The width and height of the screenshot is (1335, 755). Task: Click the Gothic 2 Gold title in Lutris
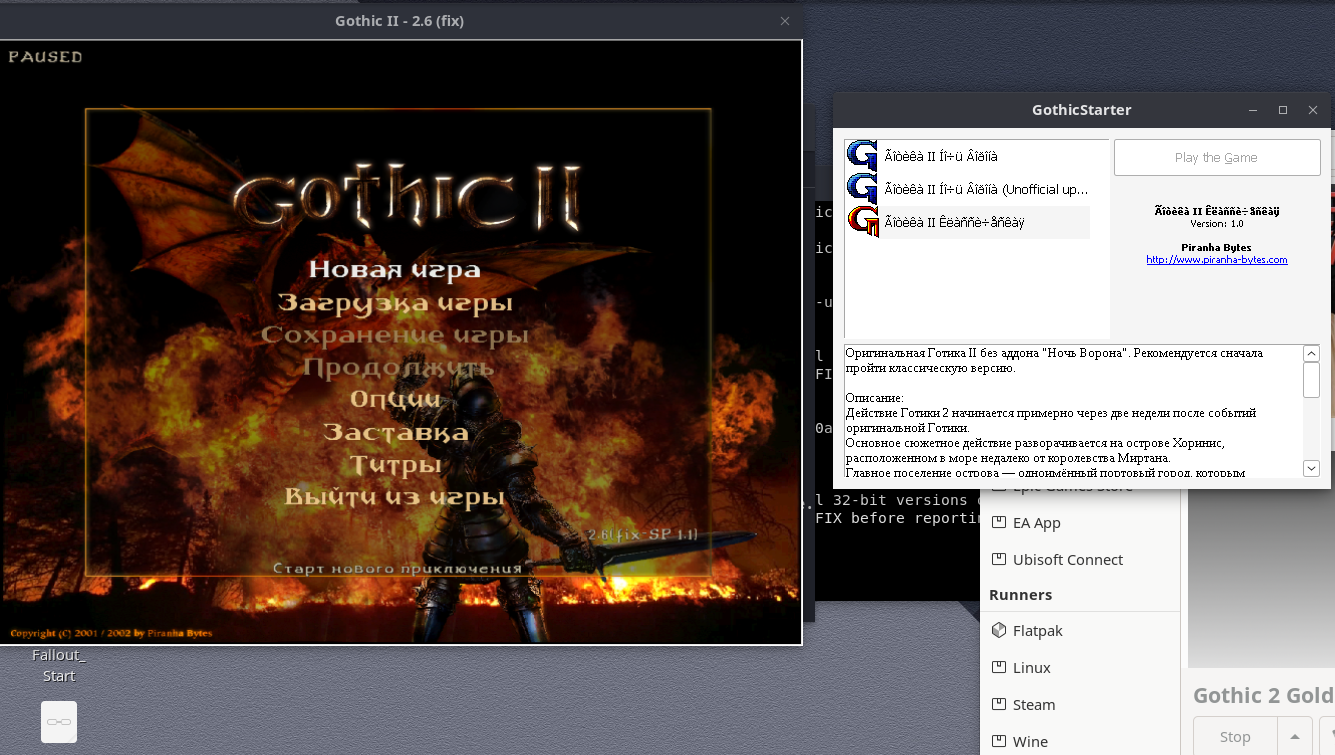click(1263, 696)
